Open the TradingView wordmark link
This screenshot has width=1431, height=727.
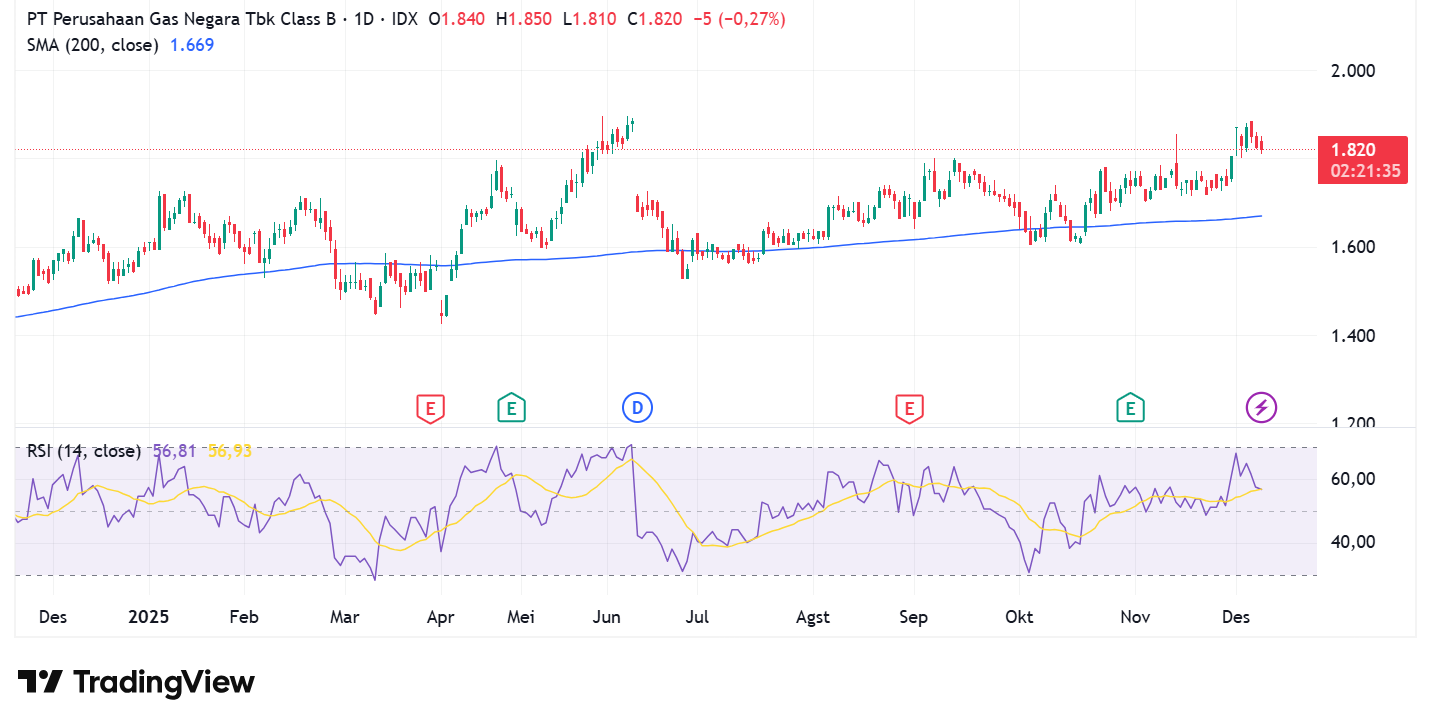164,683
